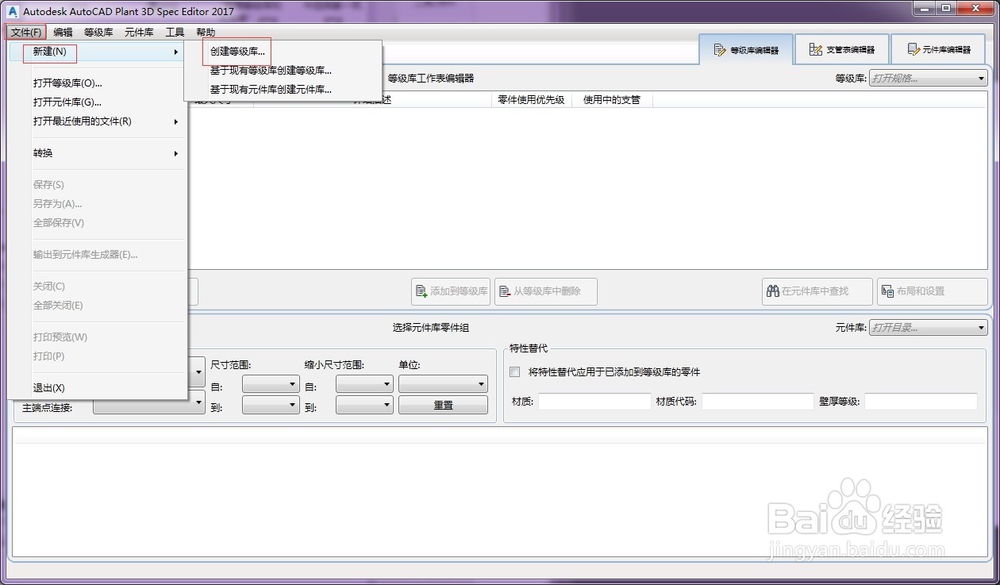Viewport: 1000px width, 585px height.
Task: Close the Spec Editor window
Action: [976, 8]
